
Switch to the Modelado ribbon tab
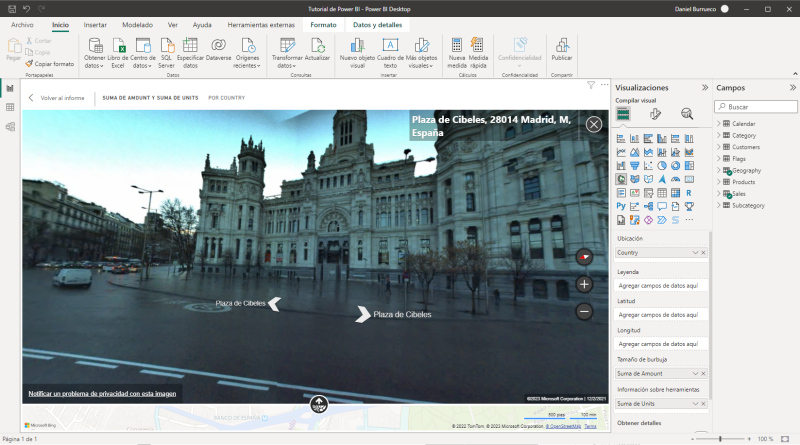[138, 23]
